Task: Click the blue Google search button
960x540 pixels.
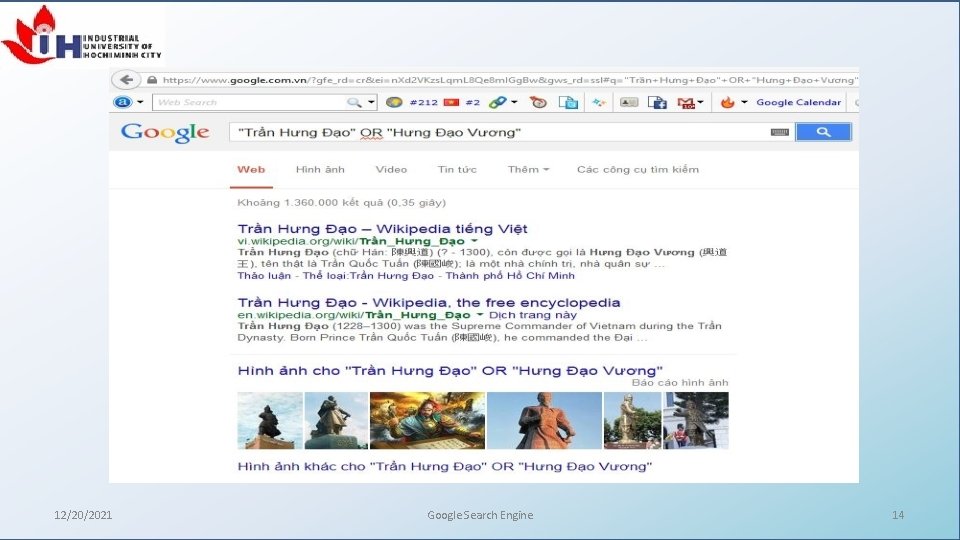Action: point(823,132)
